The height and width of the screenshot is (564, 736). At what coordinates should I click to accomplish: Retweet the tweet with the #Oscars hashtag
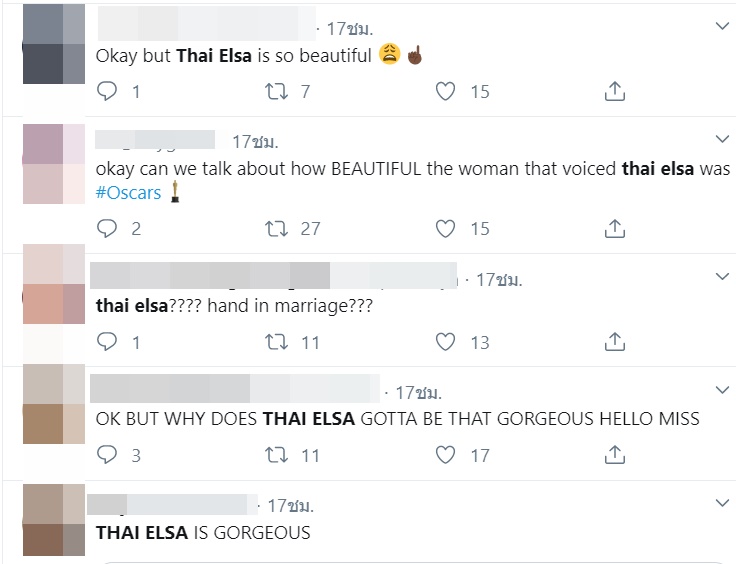click(x=274, y=228)
